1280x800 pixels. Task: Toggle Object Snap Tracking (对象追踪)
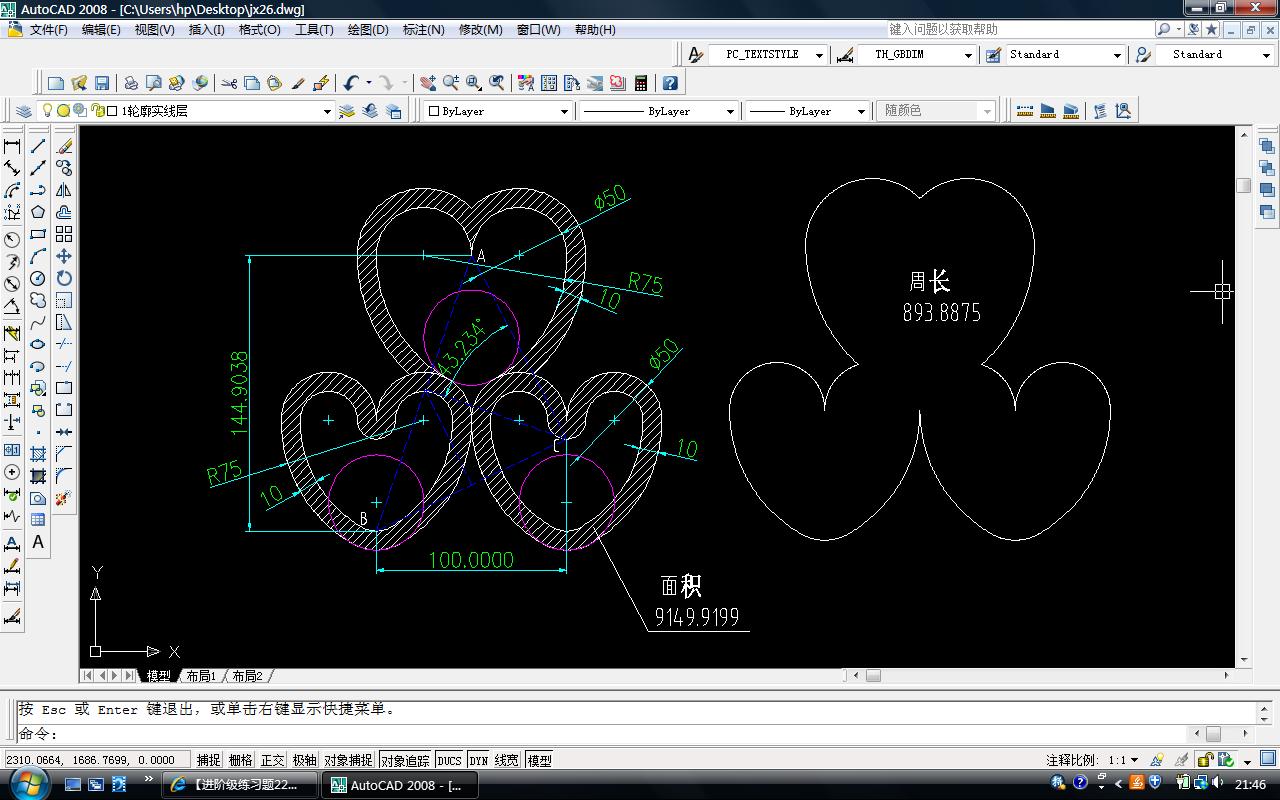pos(405,760)
